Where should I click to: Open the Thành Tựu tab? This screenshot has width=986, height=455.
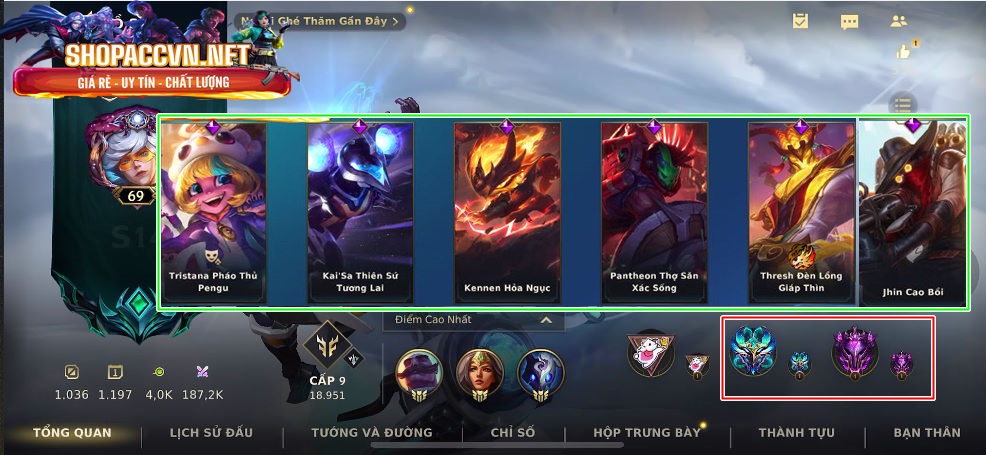797,432
